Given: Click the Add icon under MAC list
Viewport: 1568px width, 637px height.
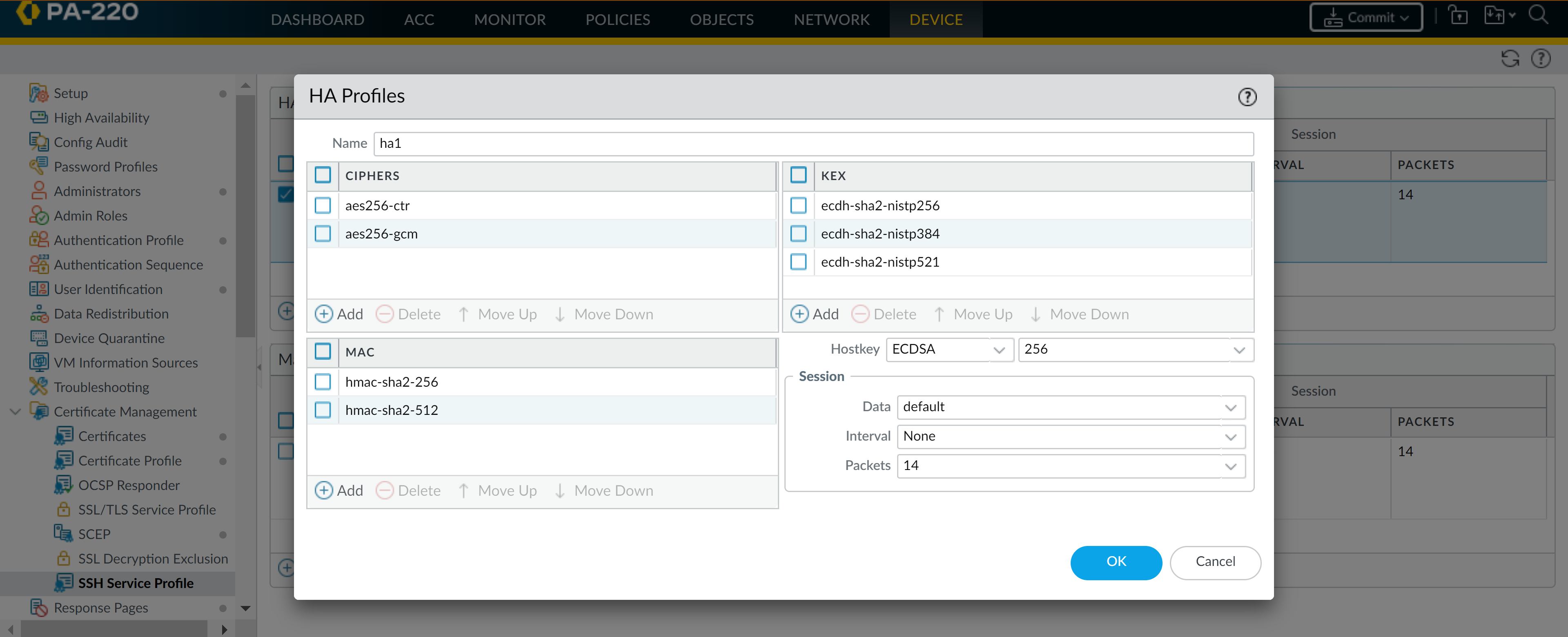Looking at the screenshot, I should point(324,490).
